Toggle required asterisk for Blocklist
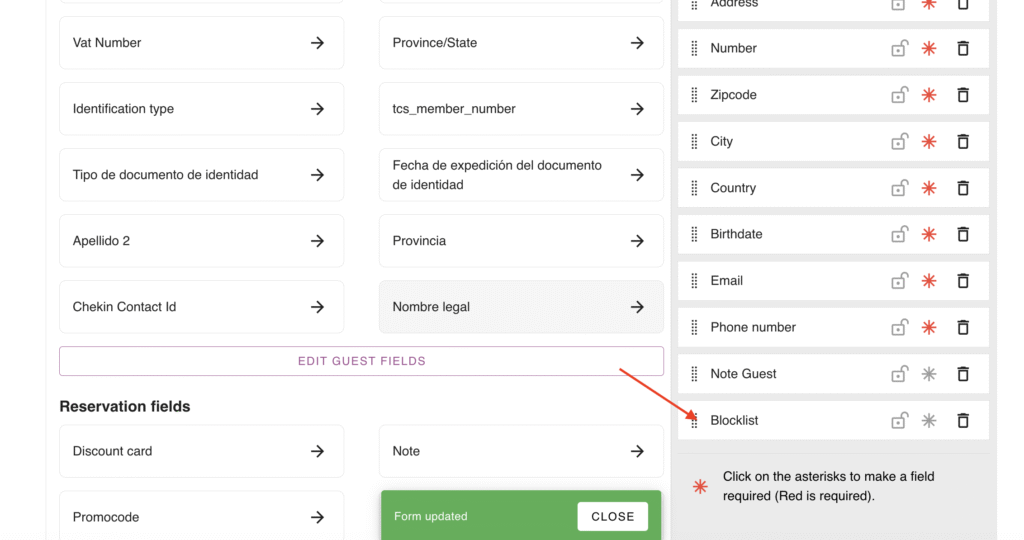This screenshot has height=540, width=1024. coord(929,421)
